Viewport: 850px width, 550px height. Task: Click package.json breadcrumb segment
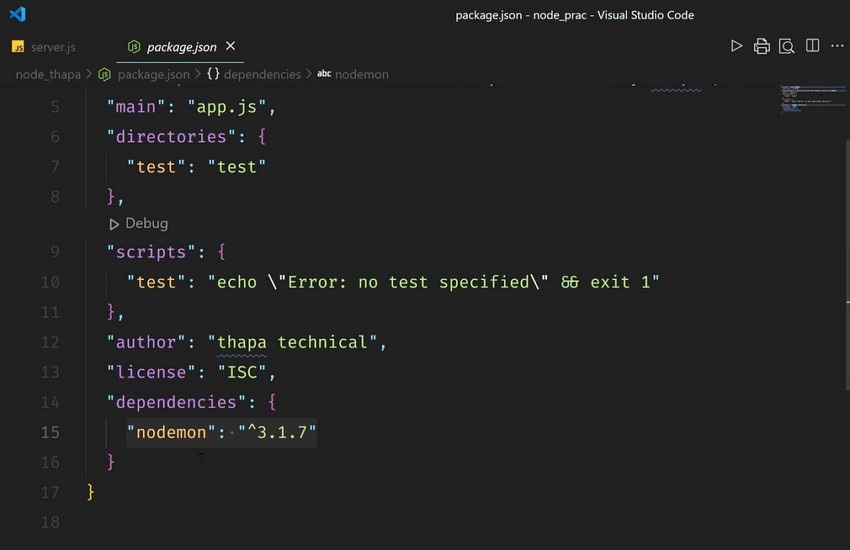tap(153, 74)
